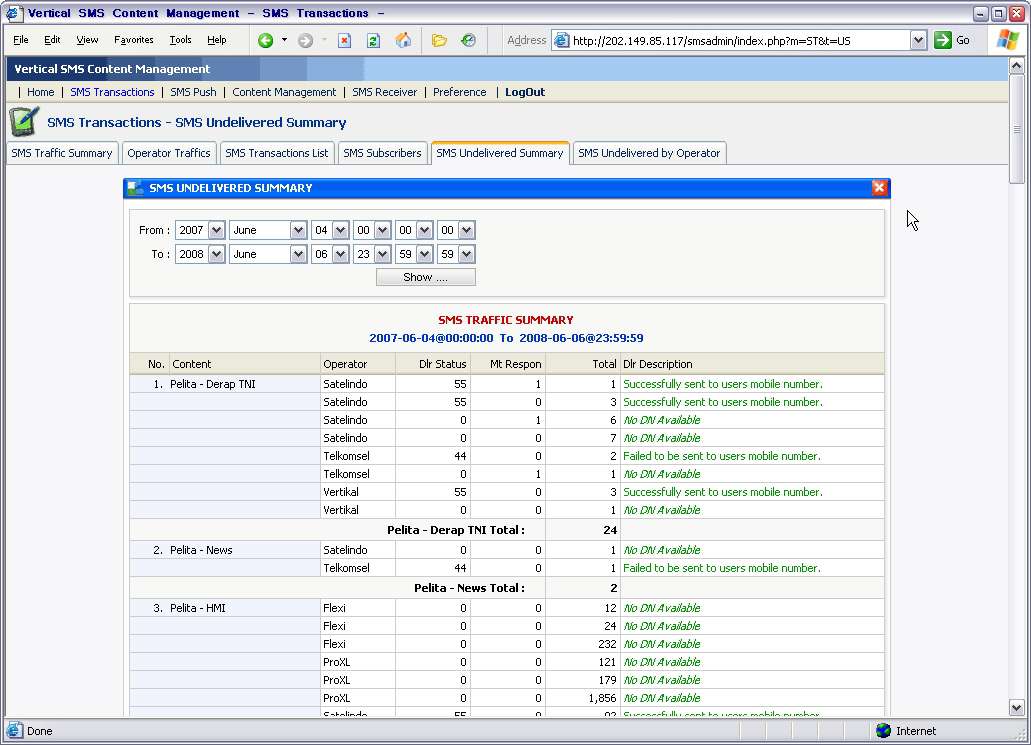The height and width of the screenshot is (745, 1031).
Task: Open the Tools menu
Action: tap(180, 40)
